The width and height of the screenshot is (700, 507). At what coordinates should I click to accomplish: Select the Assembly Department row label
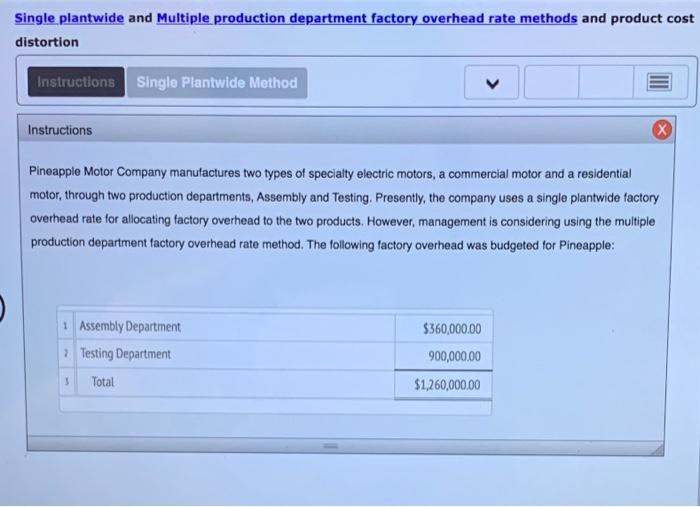click(x=130, y=327)
